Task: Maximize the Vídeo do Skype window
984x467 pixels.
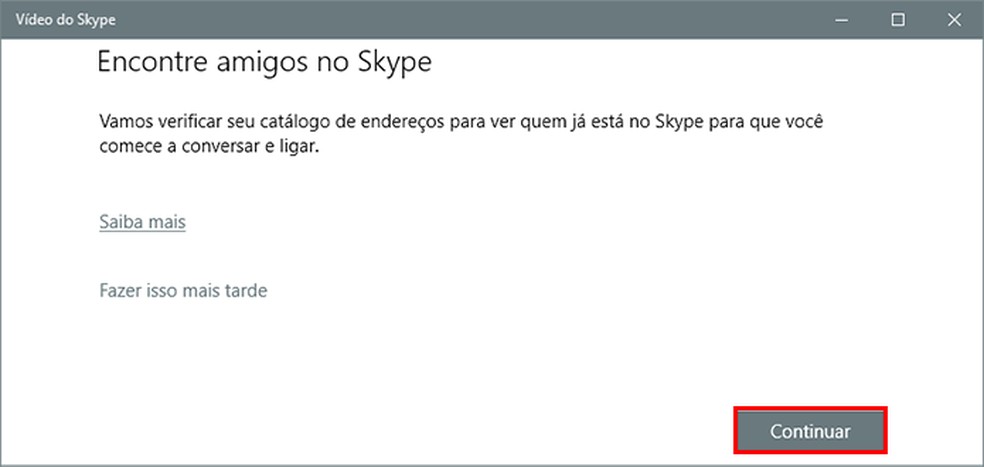Action: [x=898, y=19]
